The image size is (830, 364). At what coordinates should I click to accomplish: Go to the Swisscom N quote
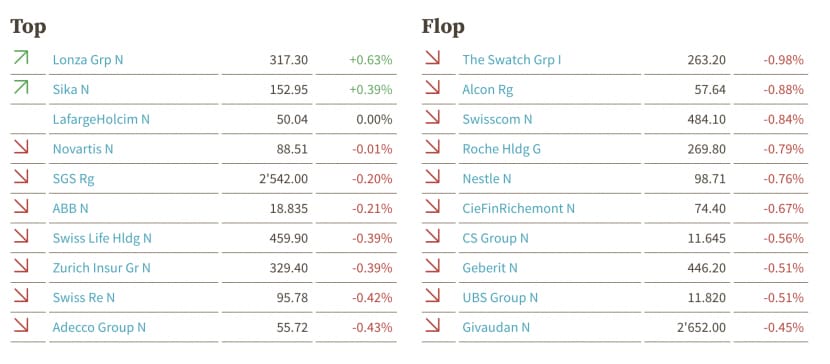[x=497, y=120]
